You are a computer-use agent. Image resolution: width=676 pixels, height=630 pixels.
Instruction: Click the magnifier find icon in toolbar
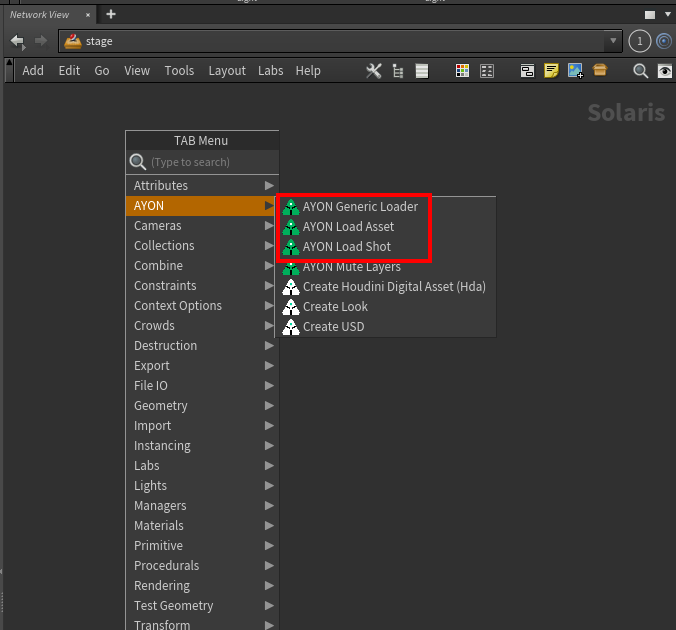[x=640, y=71]
